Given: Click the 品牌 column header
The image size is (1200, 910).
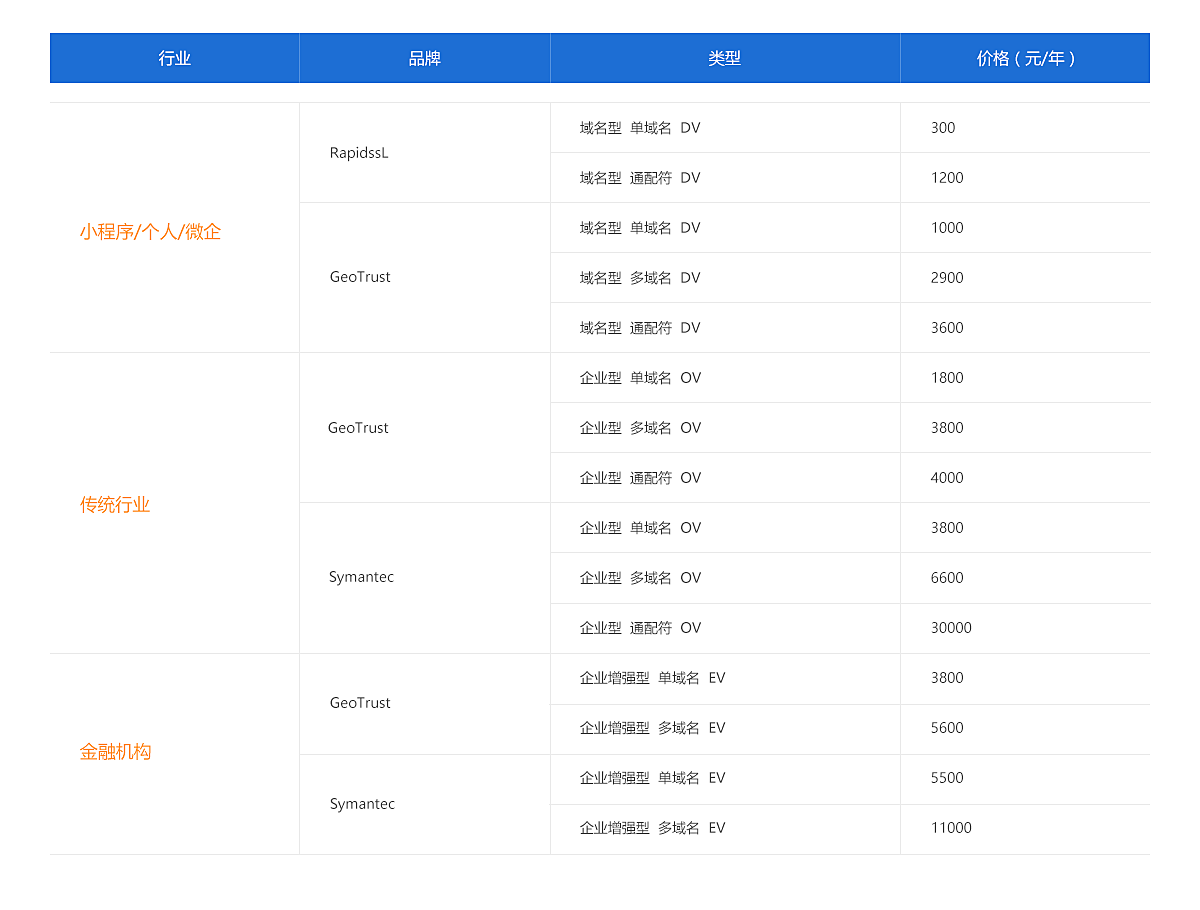Looking at the screenshot, I should (425, 58).
